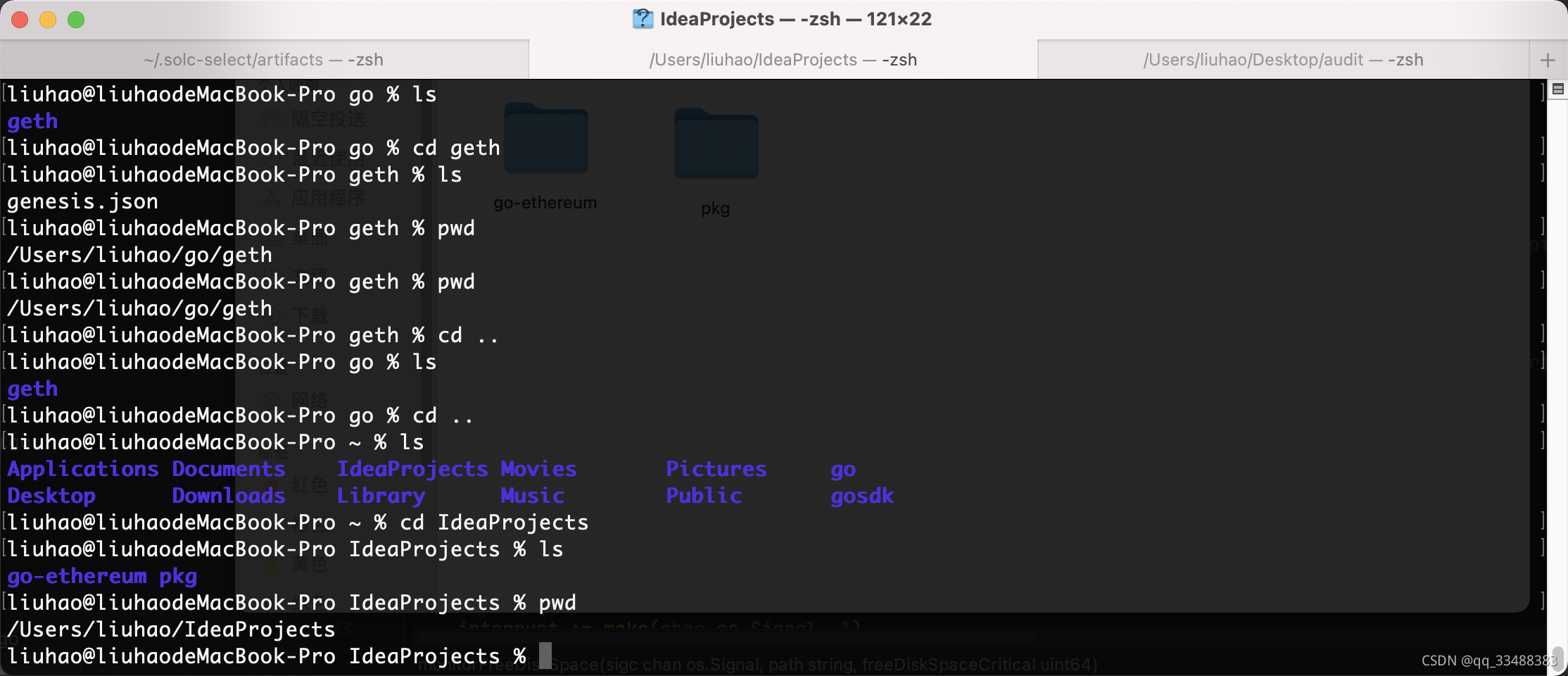Close the terminal window with red button

20,20
